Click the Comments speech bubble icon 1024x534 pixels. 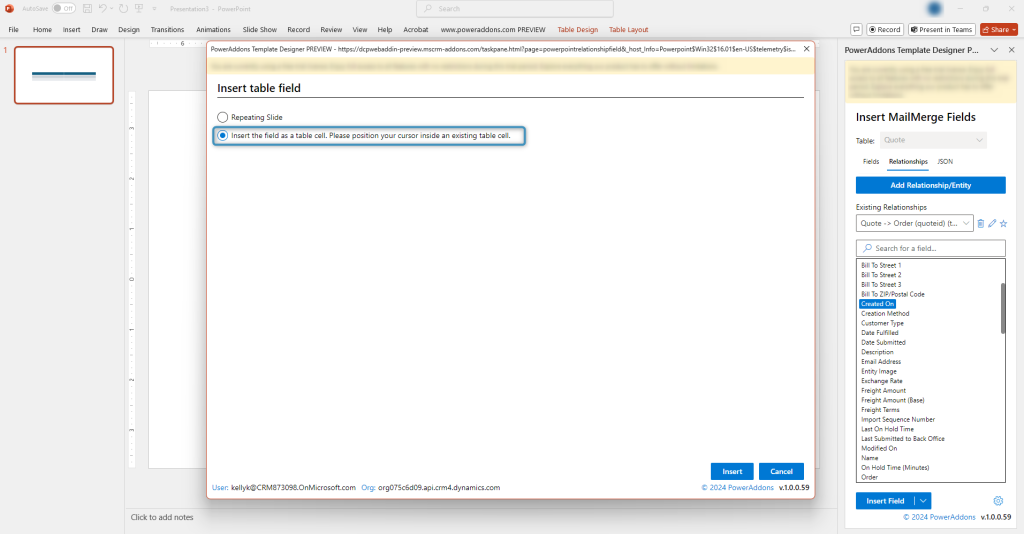coord(856,29)
